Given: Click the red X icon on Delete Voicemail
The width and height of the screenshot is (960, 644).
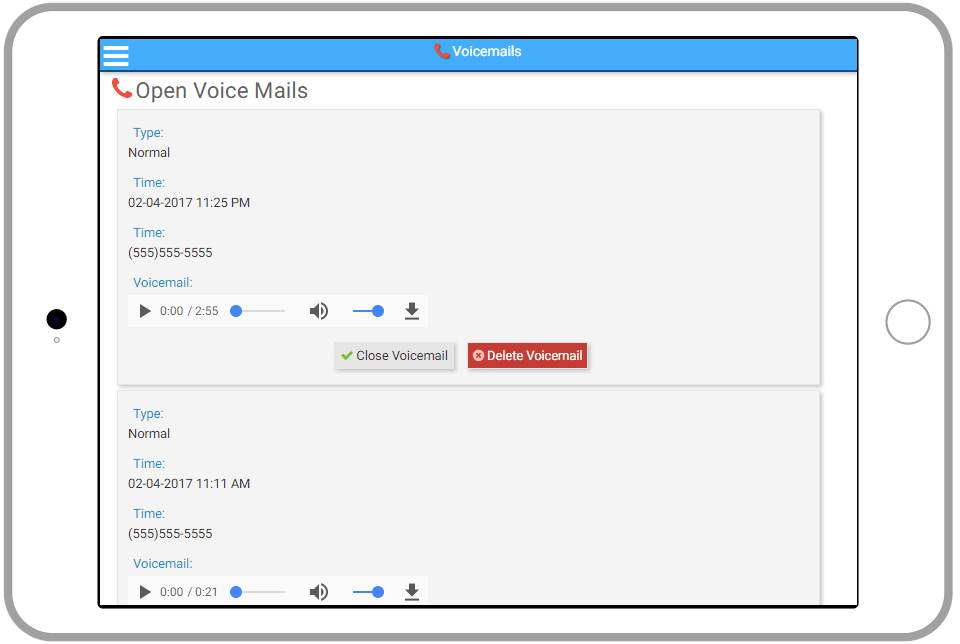Looking at the screenshot, I should [479, 355].
